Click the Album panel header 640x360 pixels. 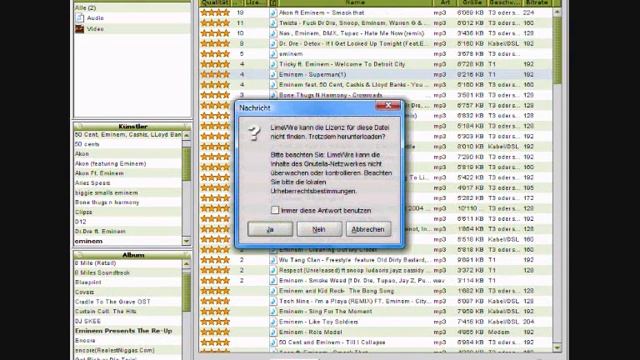point(132,255)
